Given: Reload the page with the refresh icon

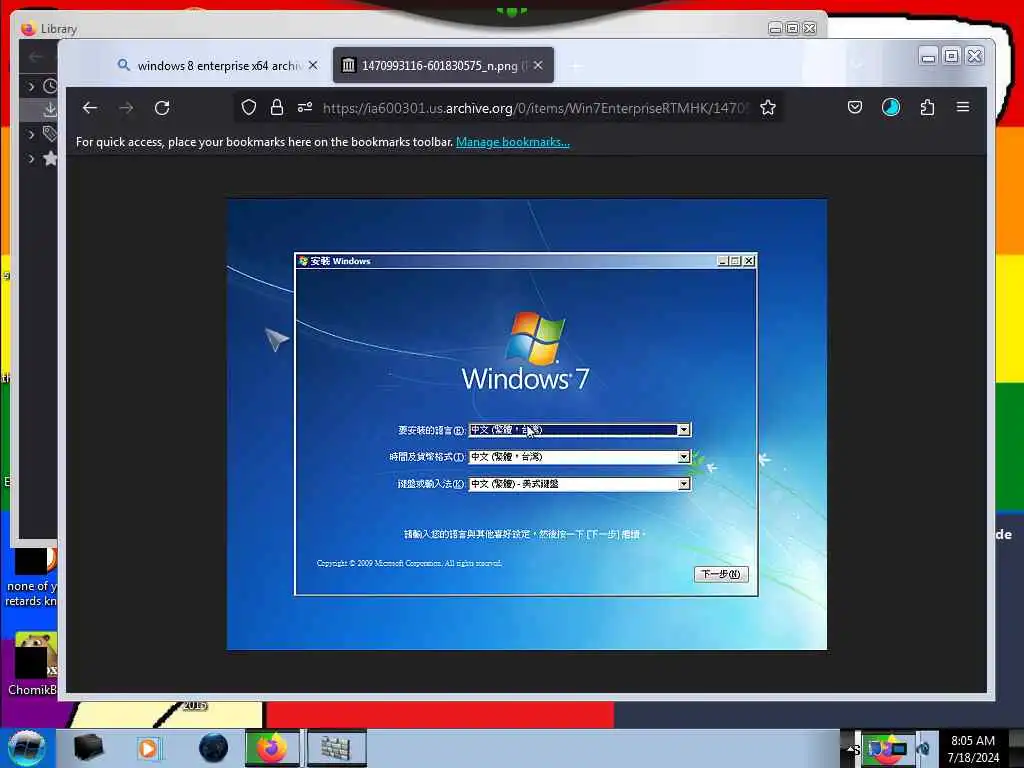Looking at the screenshot, I should pyautogui.click(x=162, y=108).
